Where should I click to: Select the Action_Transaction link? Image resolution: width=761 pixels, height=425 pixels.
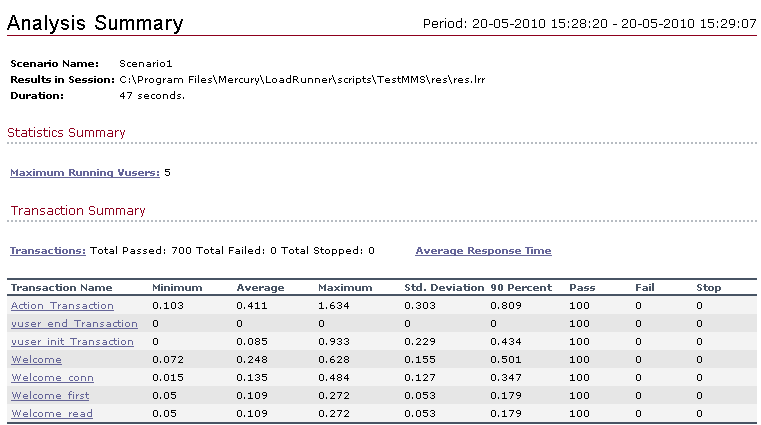click(62, 306)
